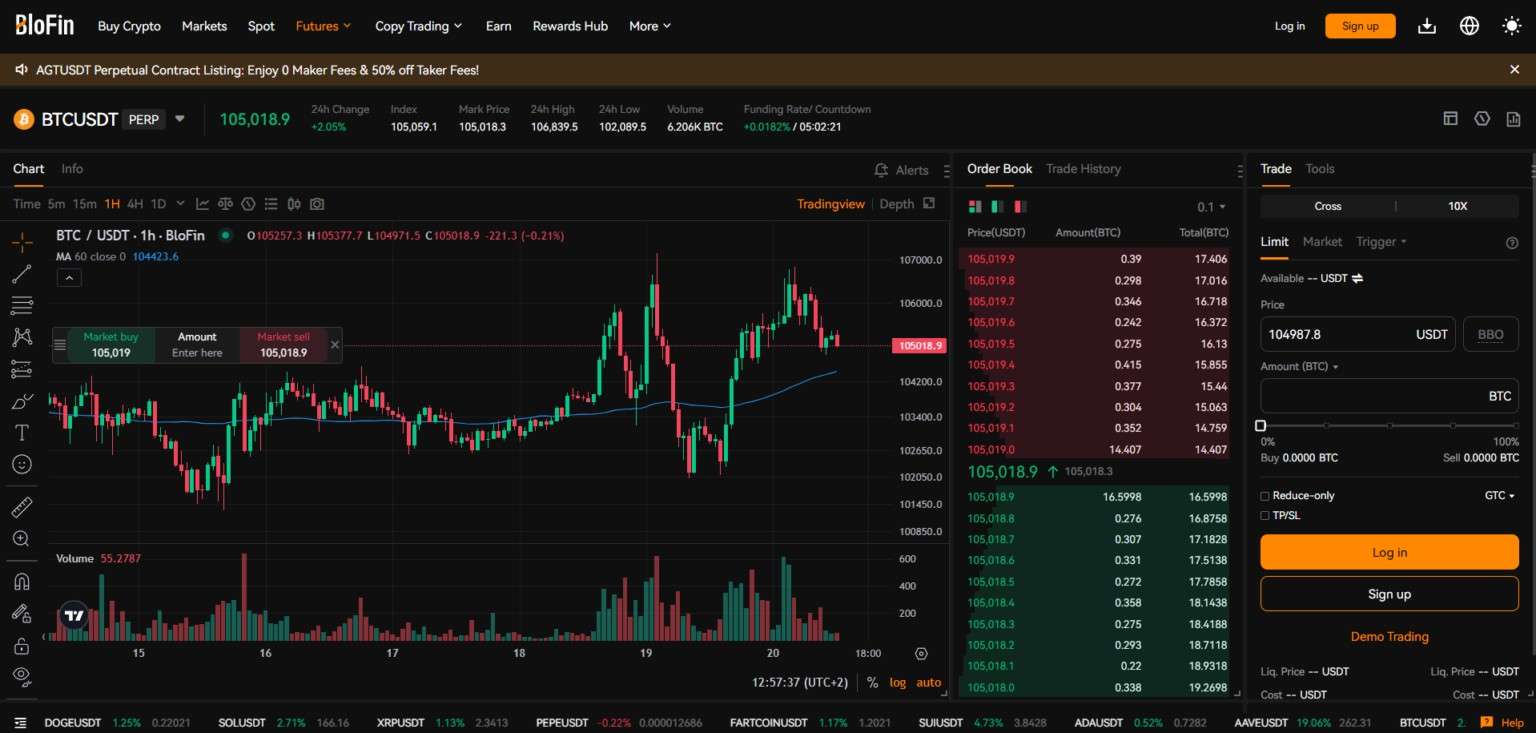
Task: Toggle hide all drawings eye icon
Action: (x=22, y=676)
